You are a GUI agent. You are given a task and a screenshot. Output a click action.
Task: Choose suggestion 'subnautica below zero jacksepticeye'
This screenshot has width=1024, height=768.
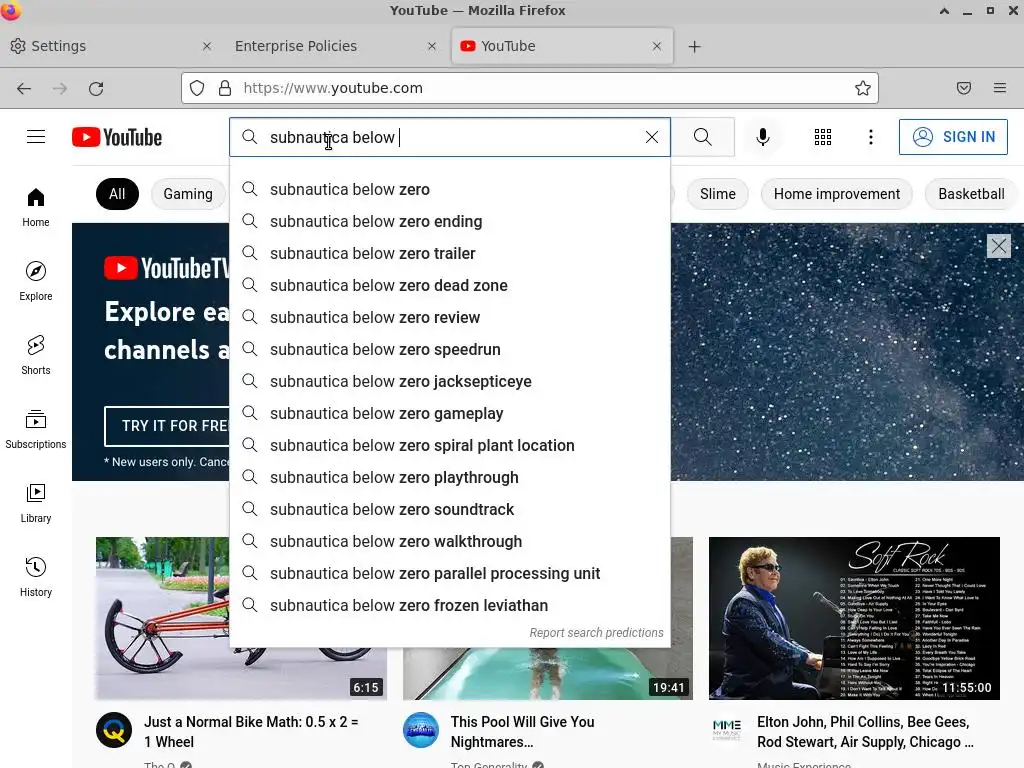[x=450, y=381]
